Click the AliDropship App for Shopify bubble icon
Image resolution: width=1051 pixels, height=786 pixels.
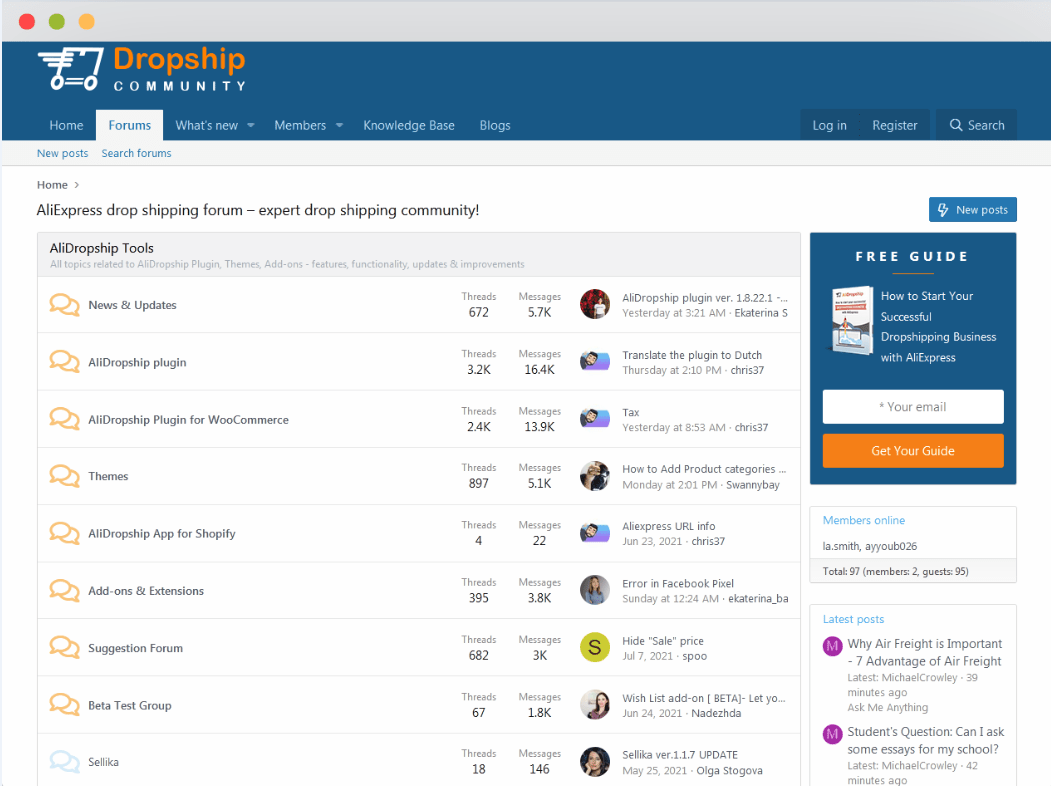pyautogui.click(x=64, y=533)
